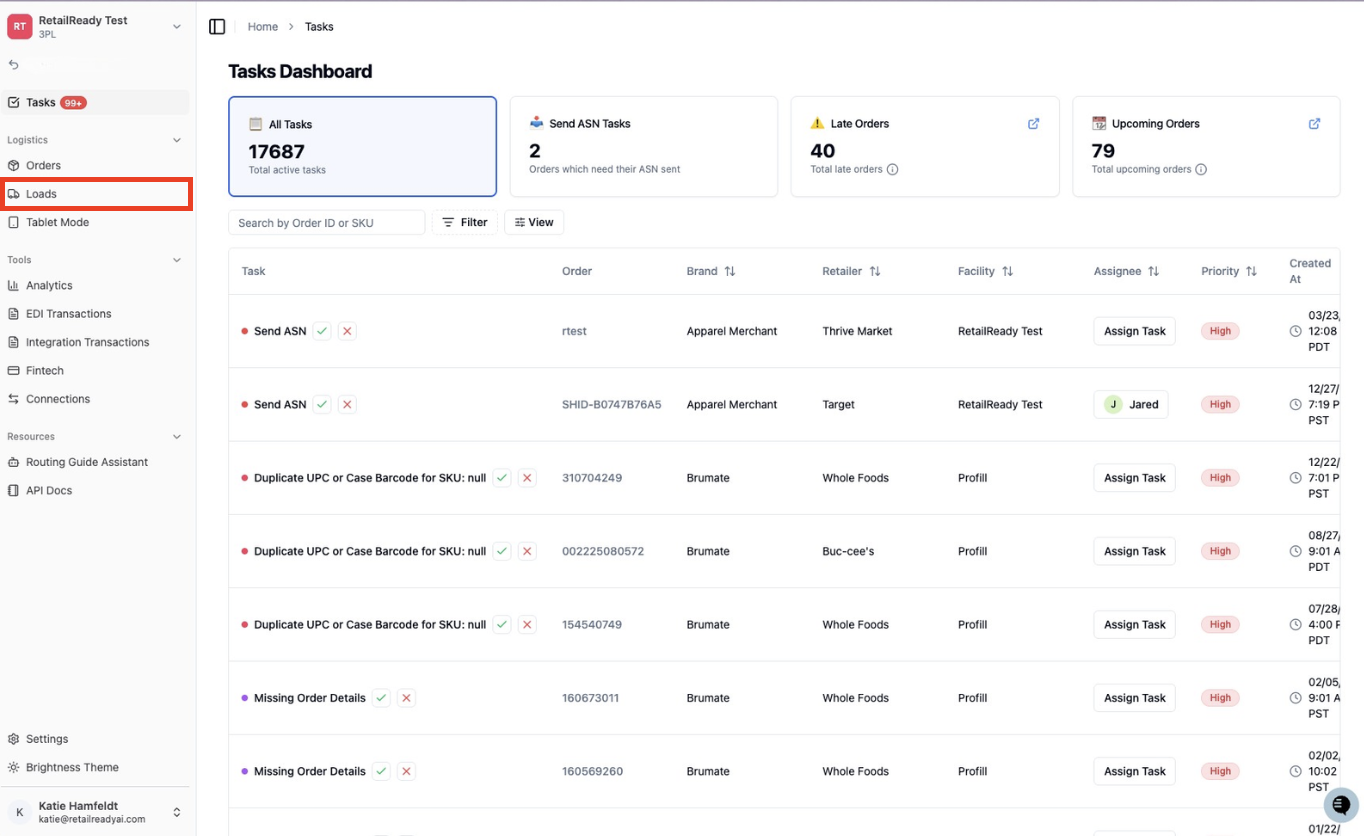Sort table by Brand column
Image resolution: width=1364 pixels, height=836 pixels.
tap(711, 271)
